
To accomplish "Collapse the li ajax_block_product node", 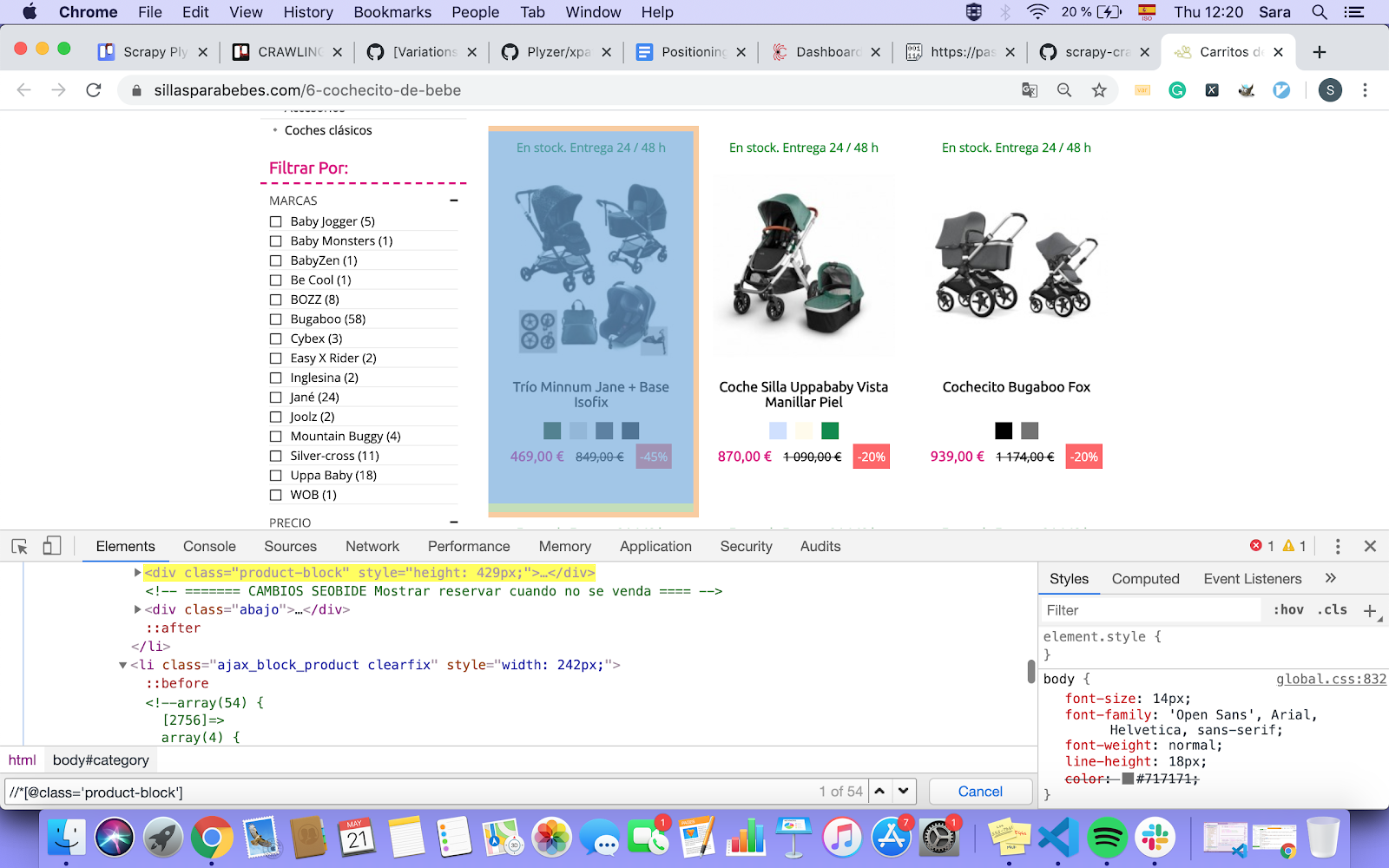I will tap(123, 665).
